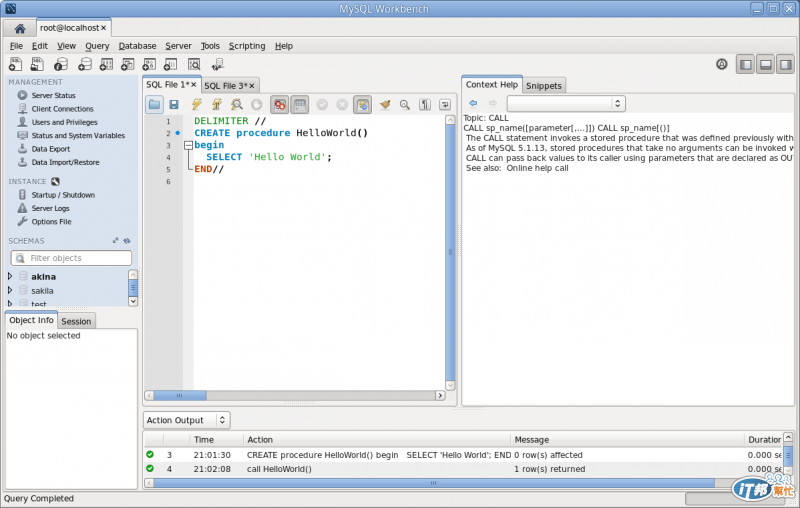Execute statement under cursor lightning icon
This screenshot has width=800, height=508.
coord(217,105)
